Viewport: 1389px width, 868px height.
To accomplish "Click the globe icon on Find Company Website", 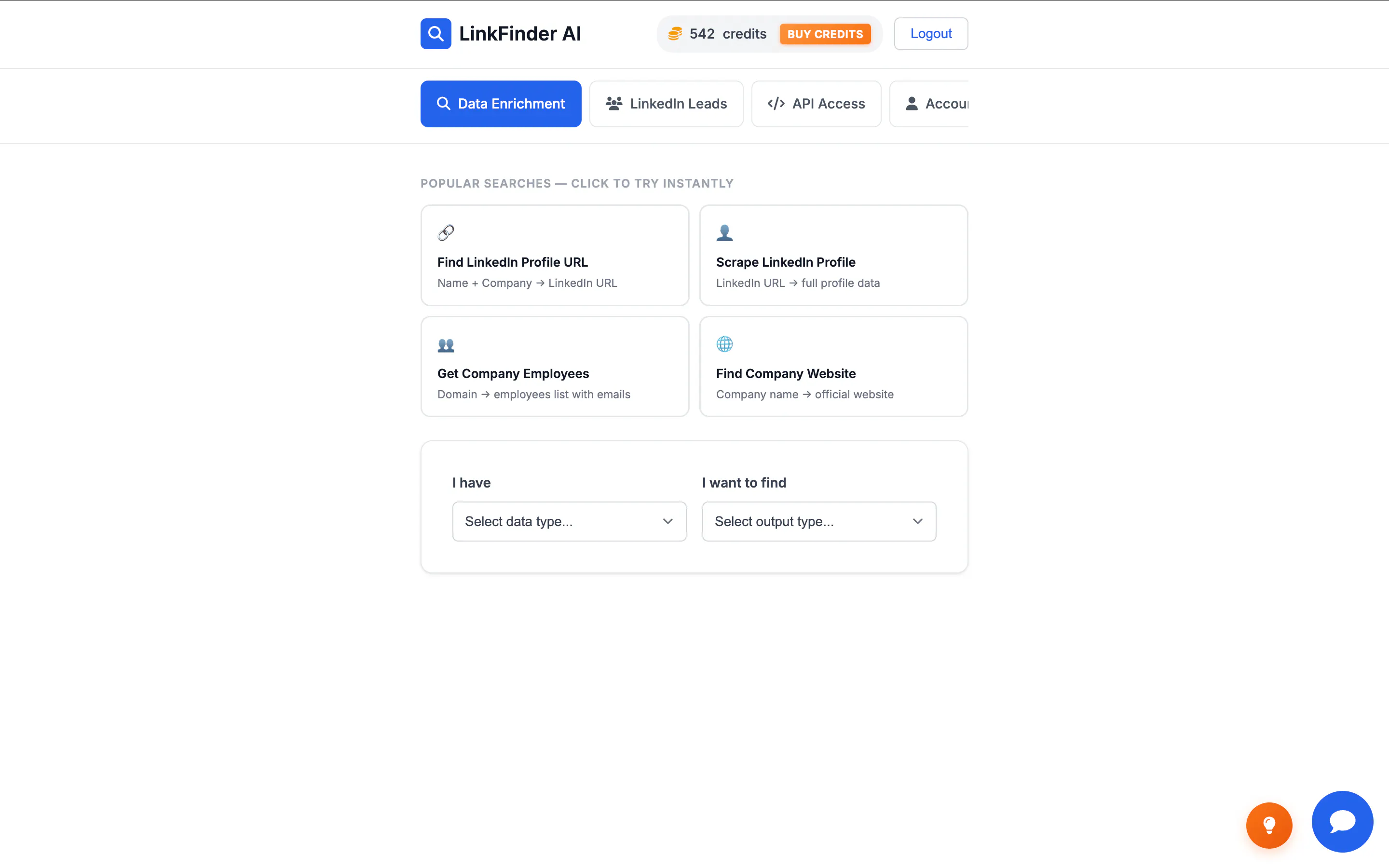I will [x=724, y=344].
